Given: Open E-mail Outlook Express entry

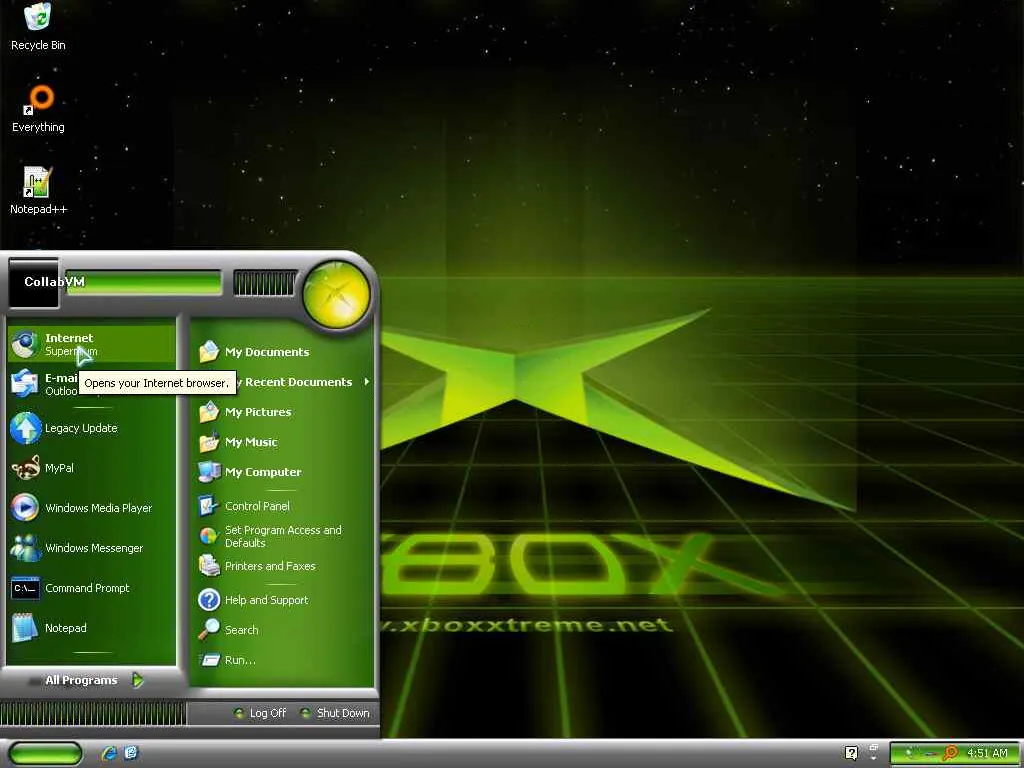Looking at the screenshot, I should tap(91, 384).
